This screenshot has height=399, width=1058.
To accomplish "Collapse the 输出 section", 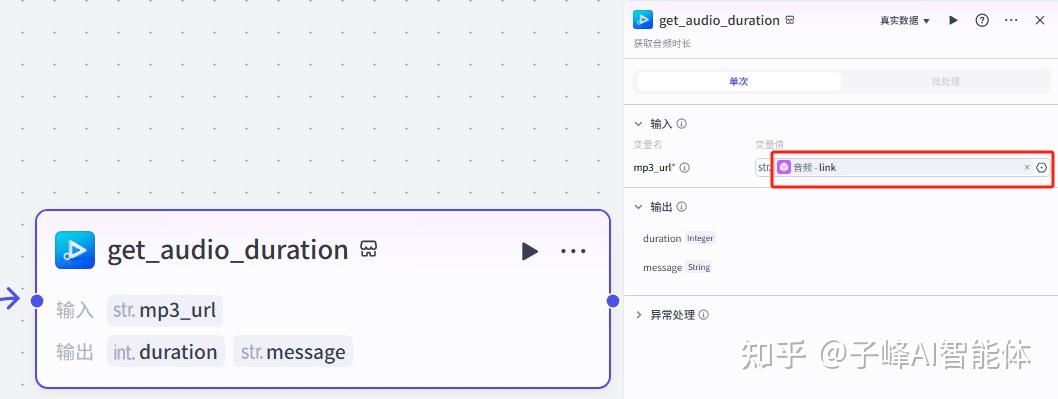I will pyautogui.click(x=638, y=207).
